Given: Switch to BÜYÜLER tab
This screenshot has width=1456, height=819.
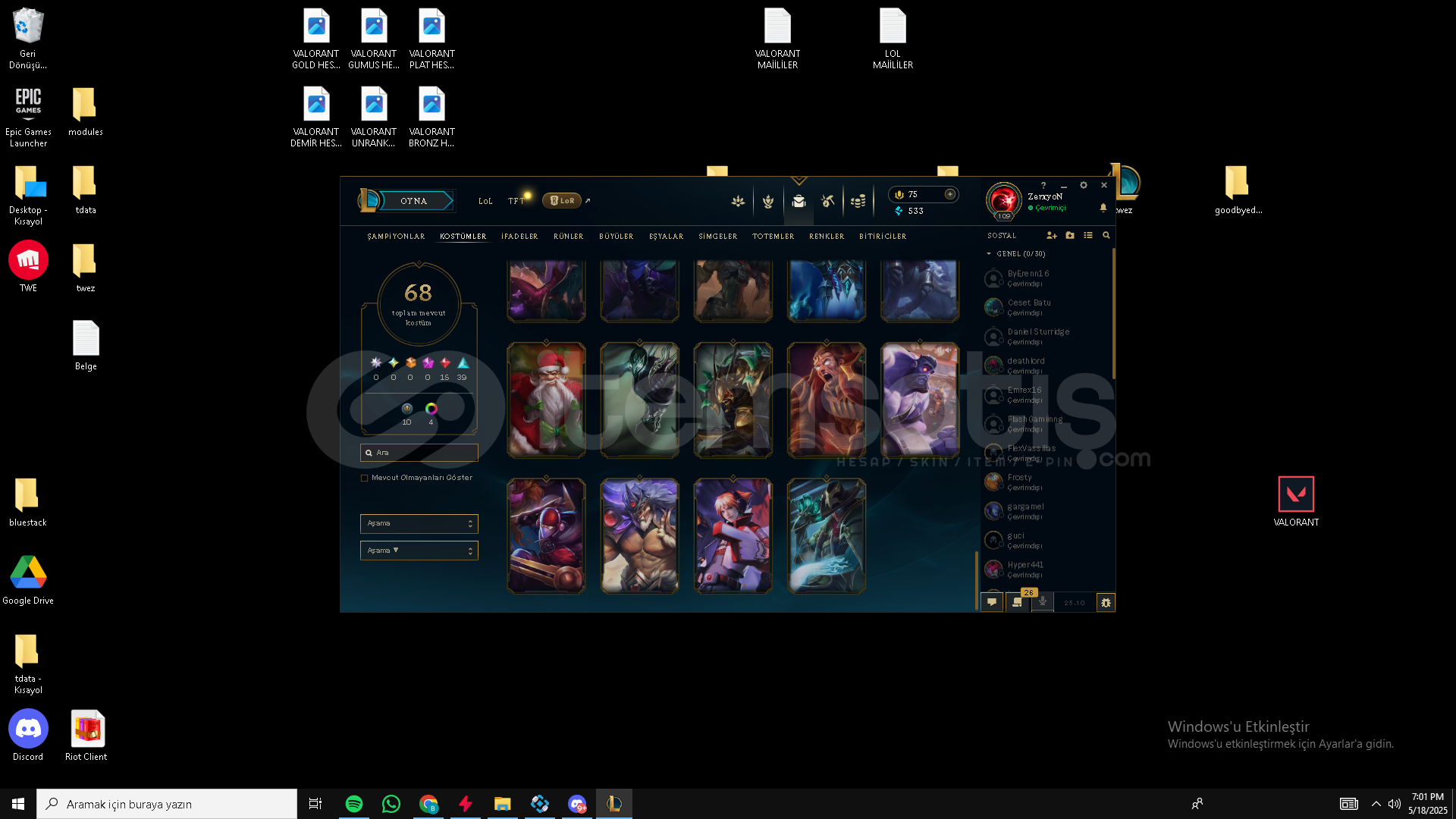Looking at the screenshot, I should pos(617,237).
